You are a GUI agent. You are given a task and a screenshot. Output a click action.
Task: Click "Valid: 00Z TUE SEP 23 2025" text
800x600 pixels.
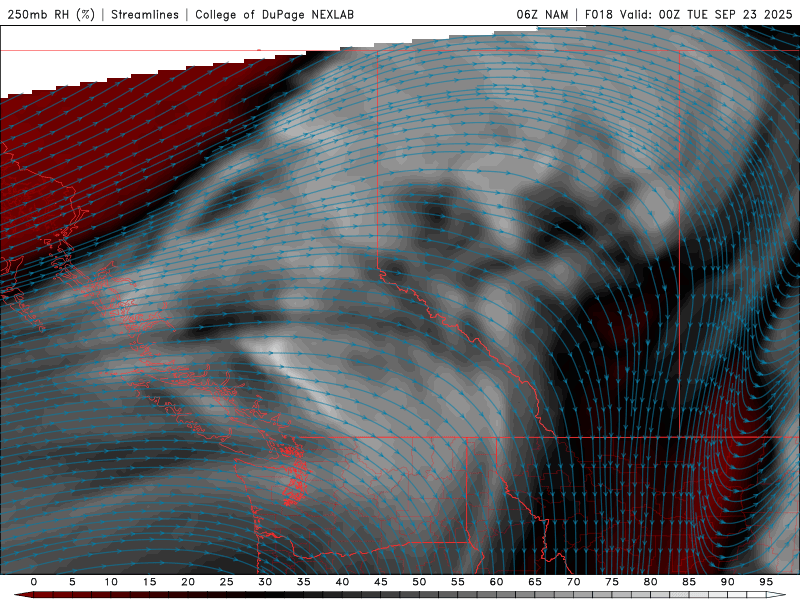[x=706, y=14]
